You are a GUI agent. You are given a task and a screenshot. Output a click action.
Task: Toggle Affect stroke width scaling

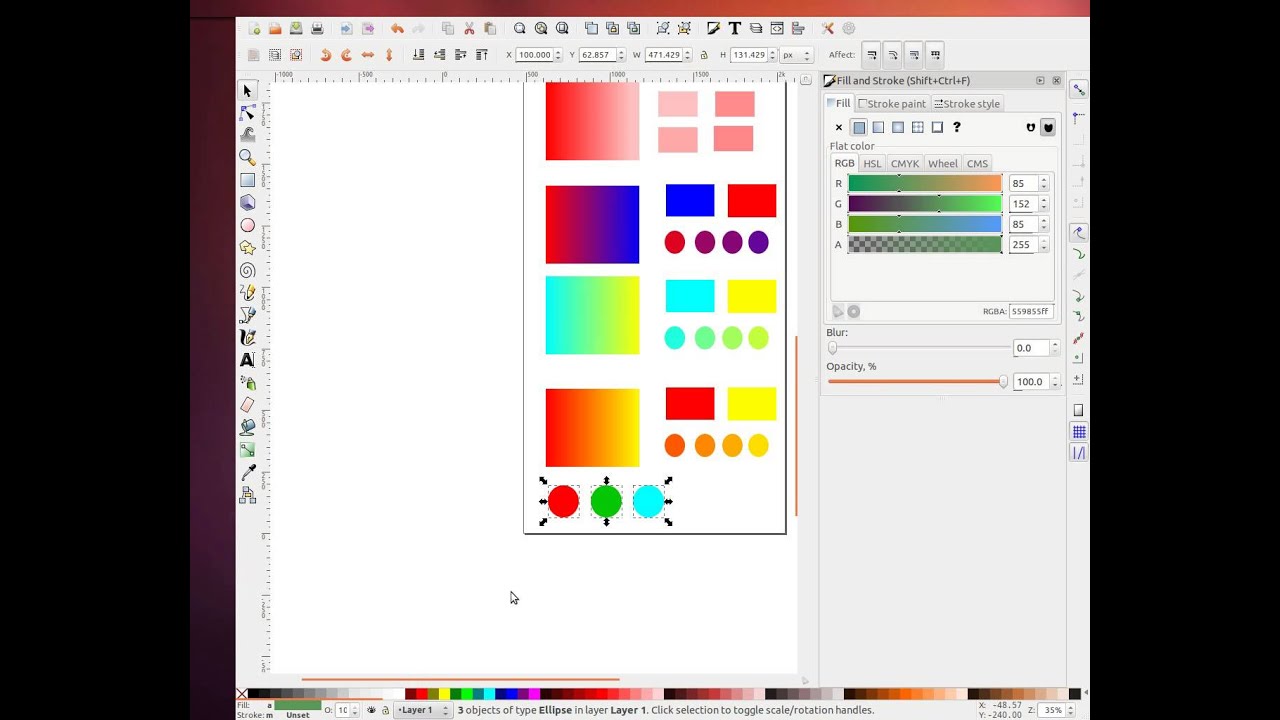[872, 55]
